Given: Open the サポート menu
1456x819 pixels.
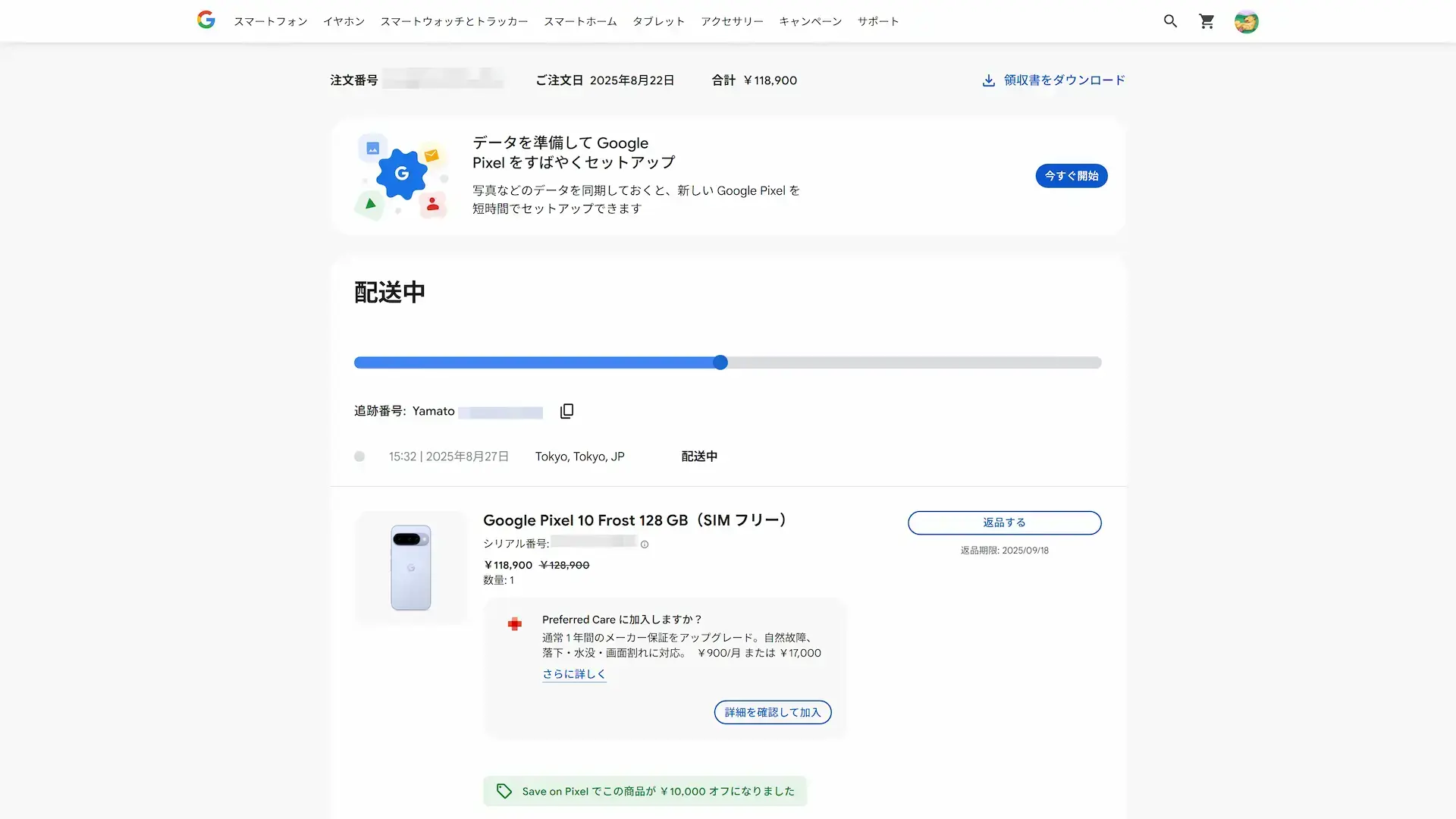Looking at the screenshot, I should point(877,21).
